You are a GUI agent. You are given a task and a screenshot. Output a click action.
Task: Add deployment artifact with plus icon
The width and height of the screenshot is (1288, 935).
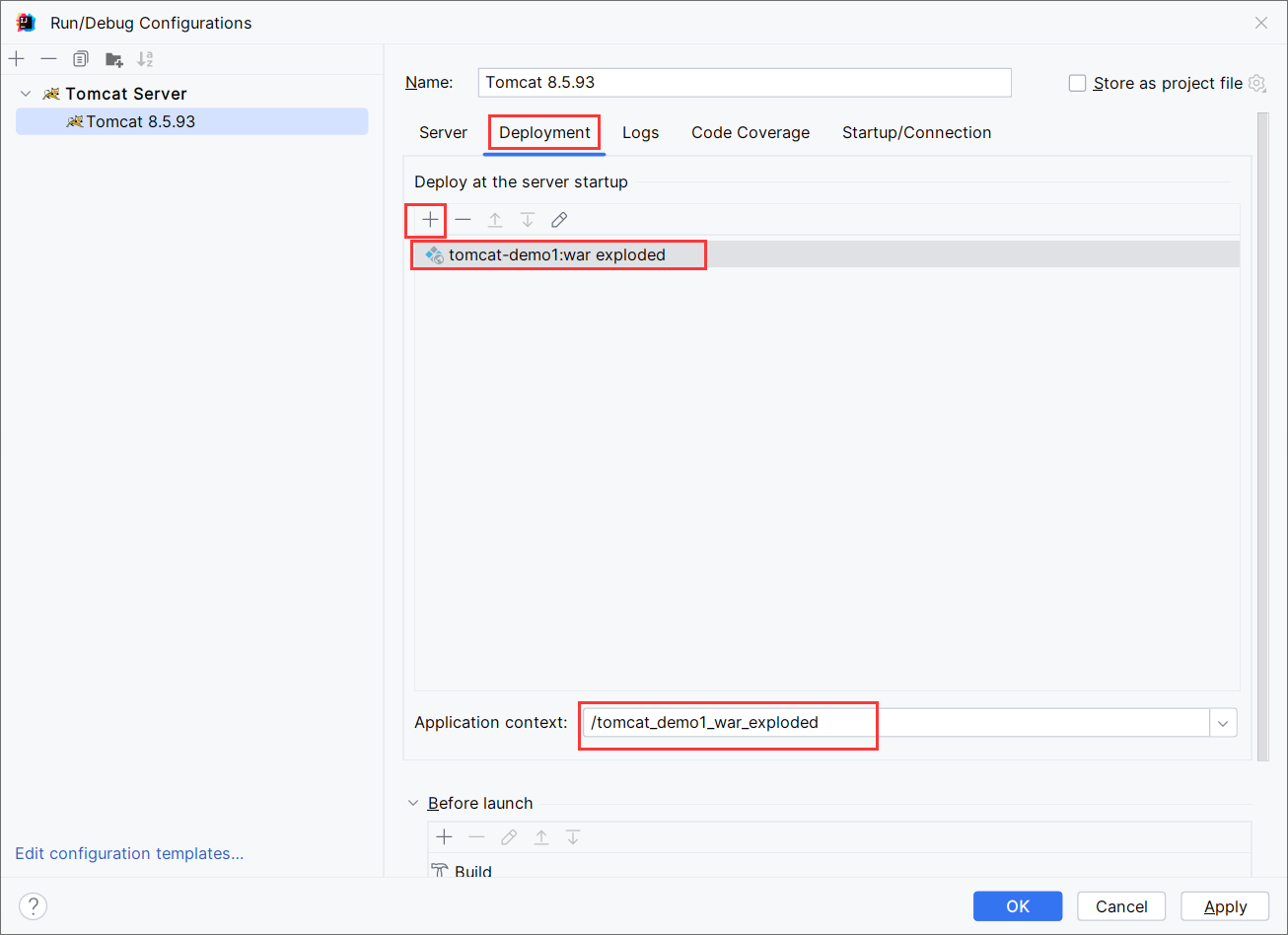tap(430, 219)
